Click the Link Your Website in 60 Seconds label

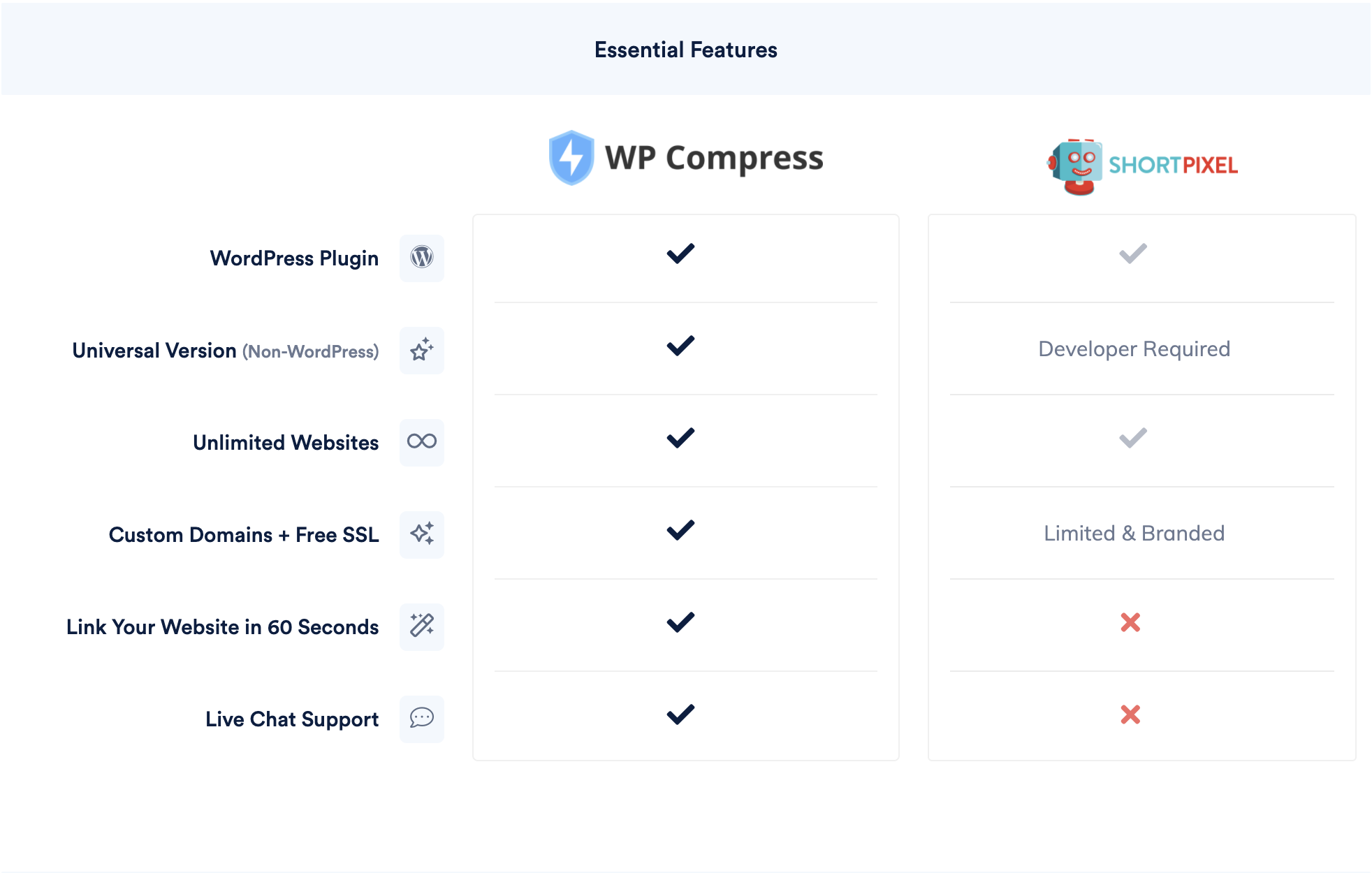click(222, 627)
